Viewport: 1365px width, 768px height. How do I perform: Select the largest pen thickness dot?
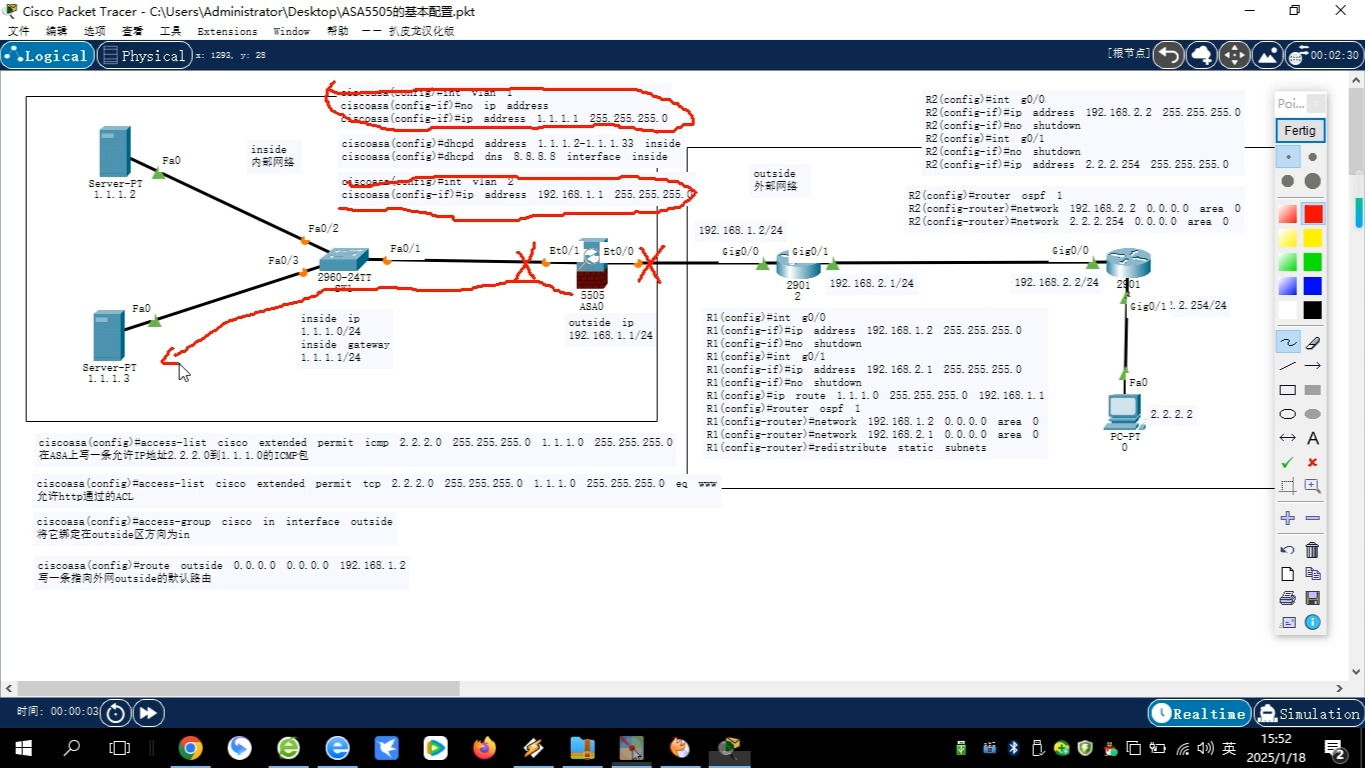pyautogui.click(x=1313, y=181)
